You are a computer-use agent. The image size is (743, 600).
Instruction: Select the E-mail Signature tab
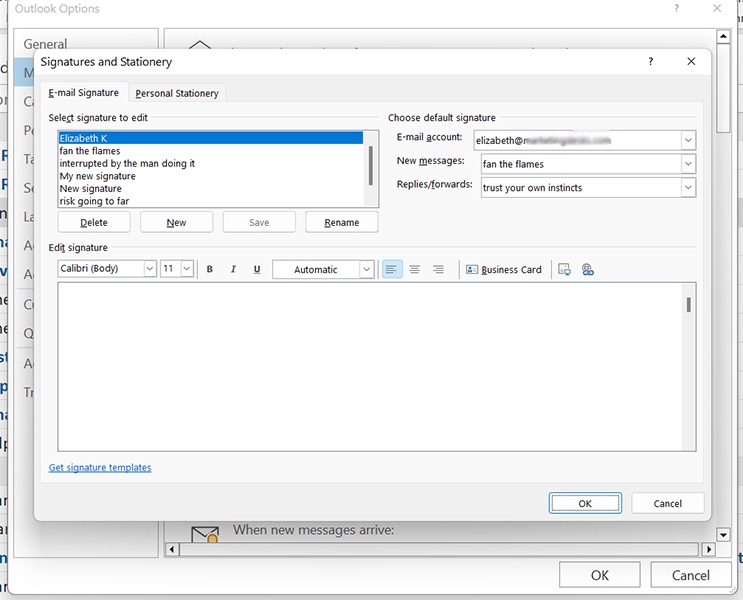83,92
